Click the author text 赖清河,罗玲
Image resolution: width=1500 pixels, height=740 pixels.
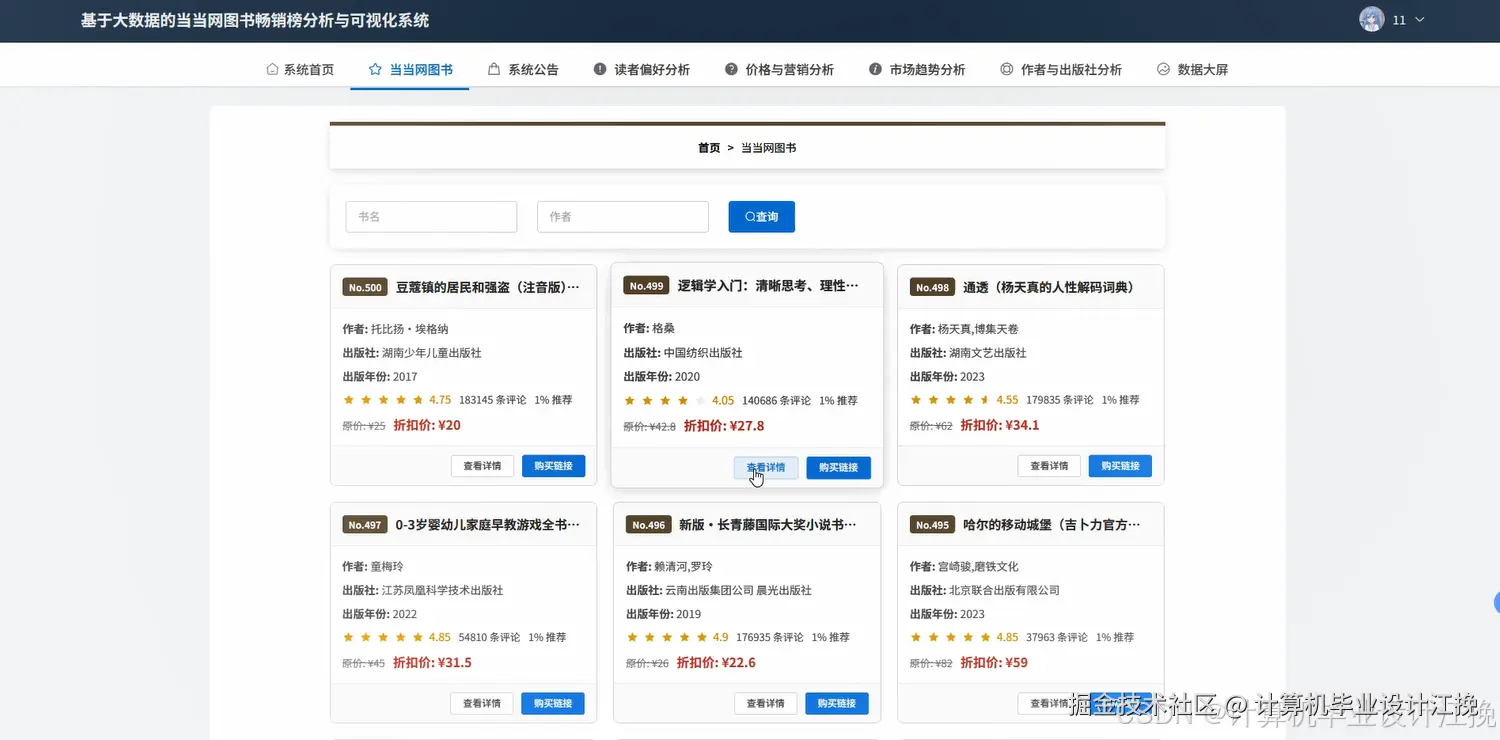(x=683, y=567)
